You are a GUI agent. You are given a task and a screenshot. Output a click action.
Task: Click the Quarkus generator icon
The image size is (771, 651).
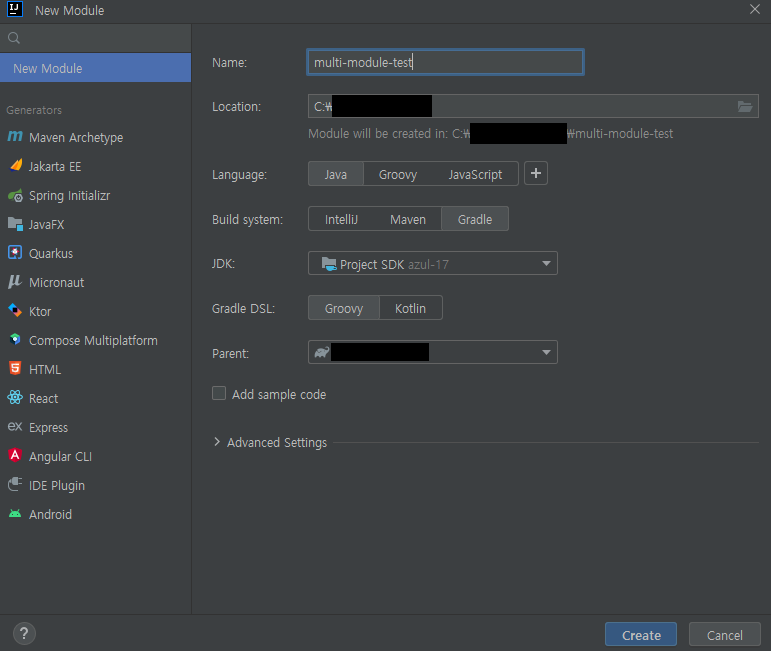15,253
